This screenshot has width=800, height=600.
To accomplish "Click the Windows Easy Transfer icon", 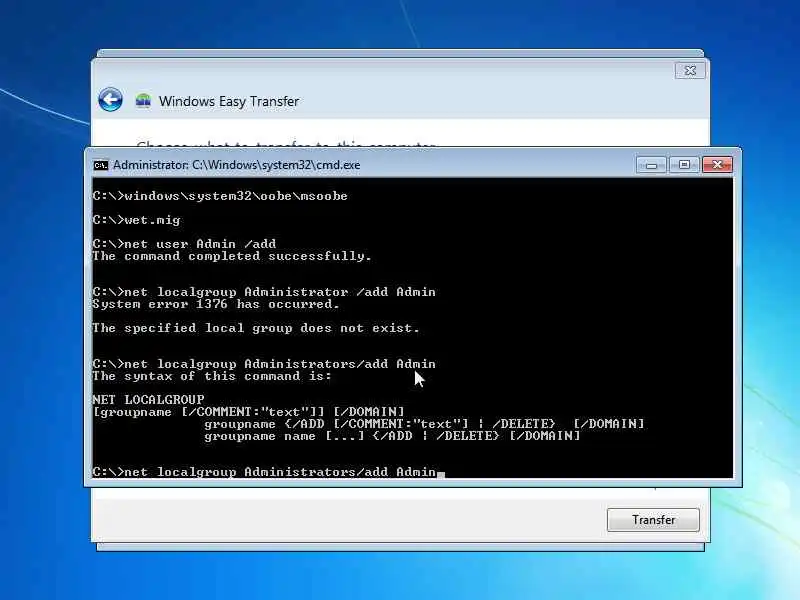I will 143,101.
